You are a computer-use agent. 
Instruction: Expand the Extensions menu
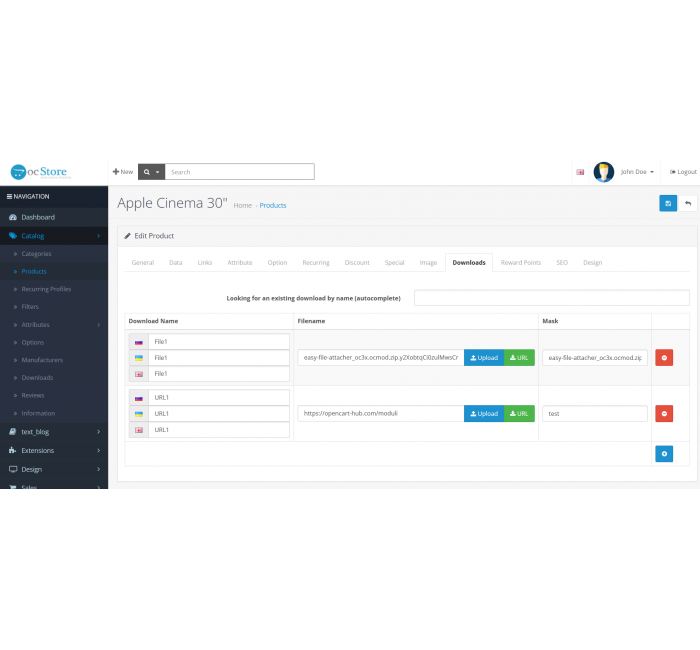(54, 450)
